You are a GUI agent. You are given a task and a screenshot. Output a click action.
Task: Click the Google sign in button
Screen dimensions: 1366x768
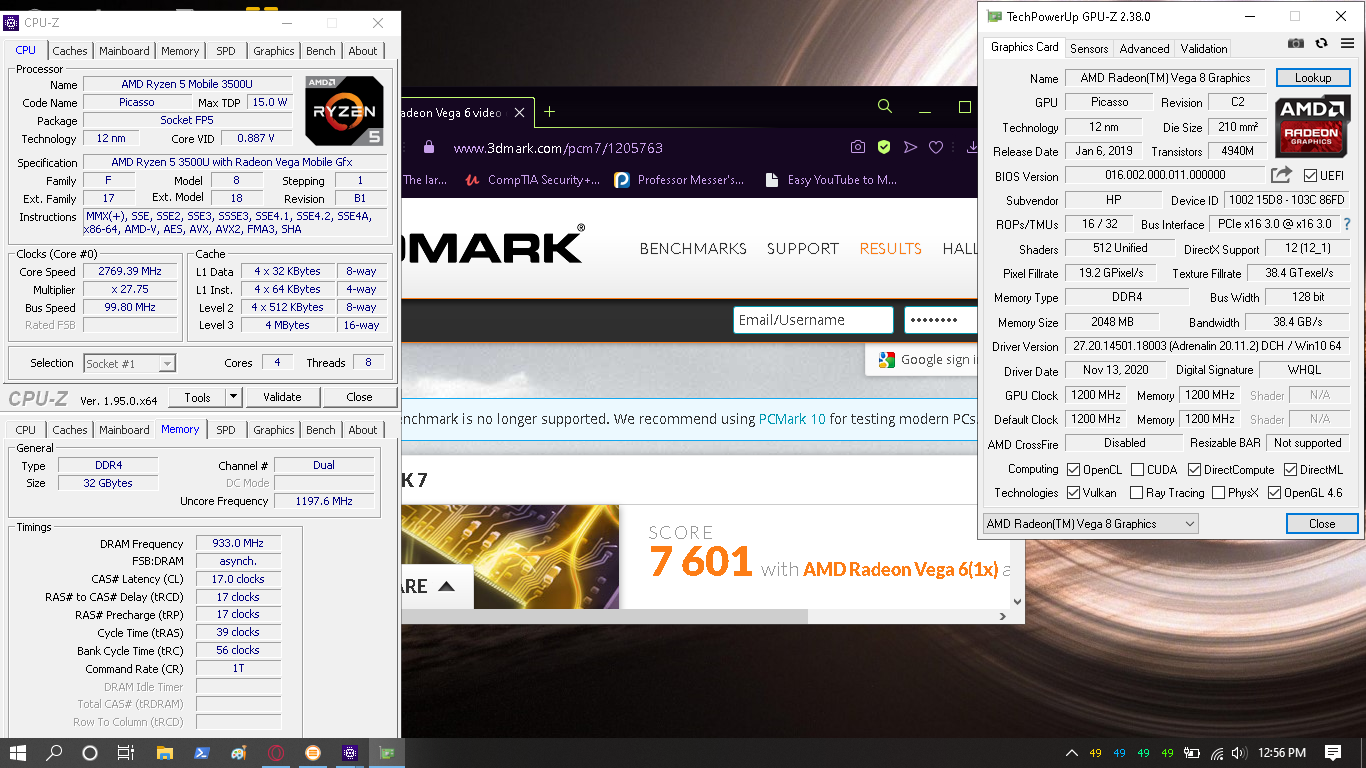click(x=921, y=360)
